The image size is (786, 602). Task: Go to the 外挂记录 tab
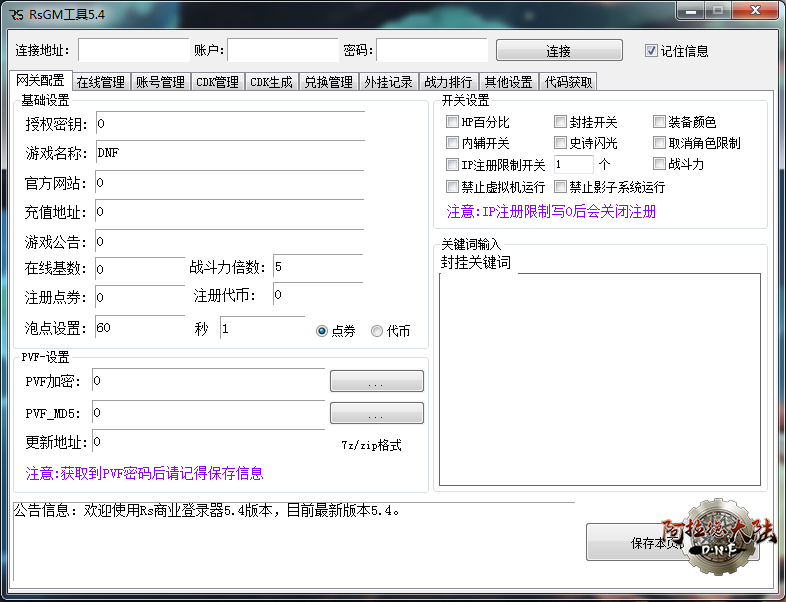click(388, 82)
